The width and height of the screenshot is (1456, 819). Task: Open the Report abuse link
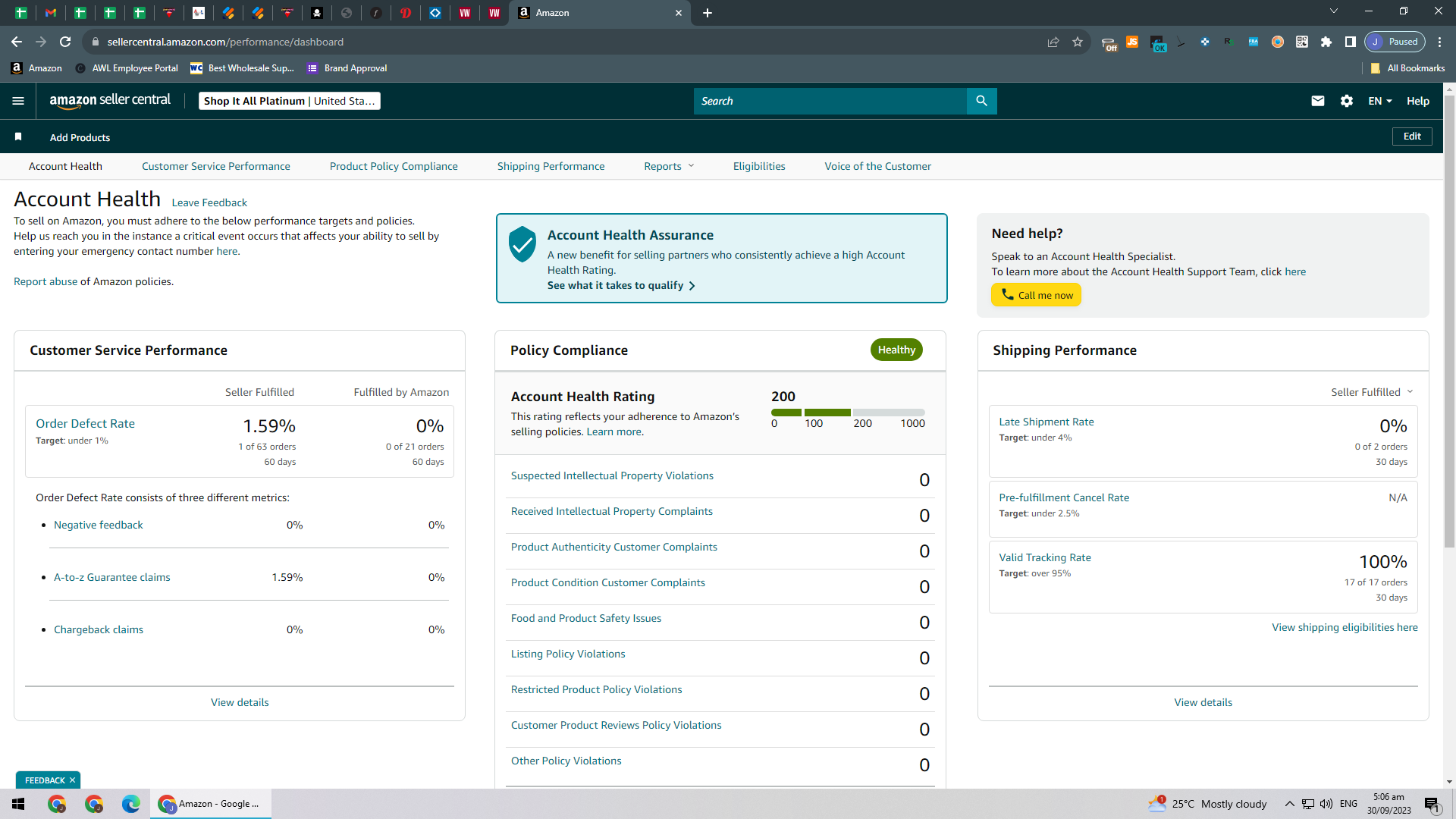pyautogui.click(x=45, y=281)
